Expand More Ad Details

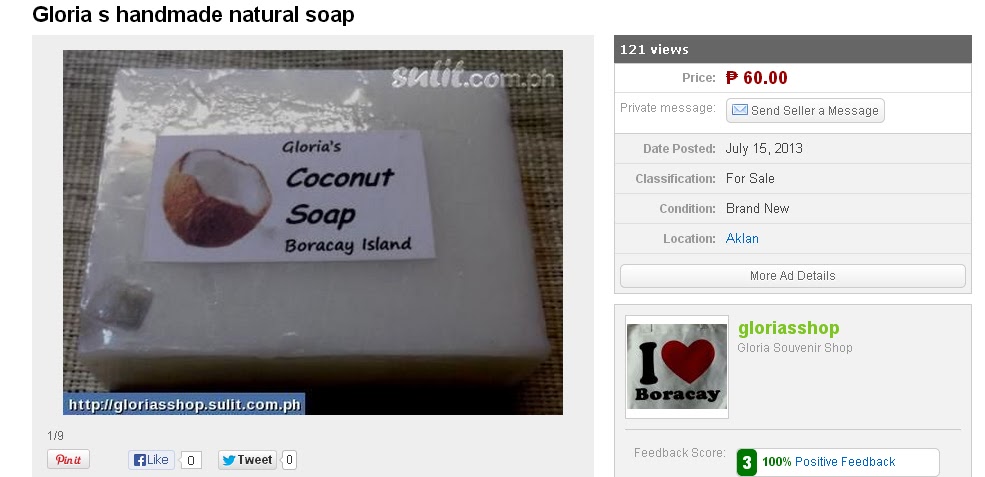pyautogui.click(x=793, y=276)
